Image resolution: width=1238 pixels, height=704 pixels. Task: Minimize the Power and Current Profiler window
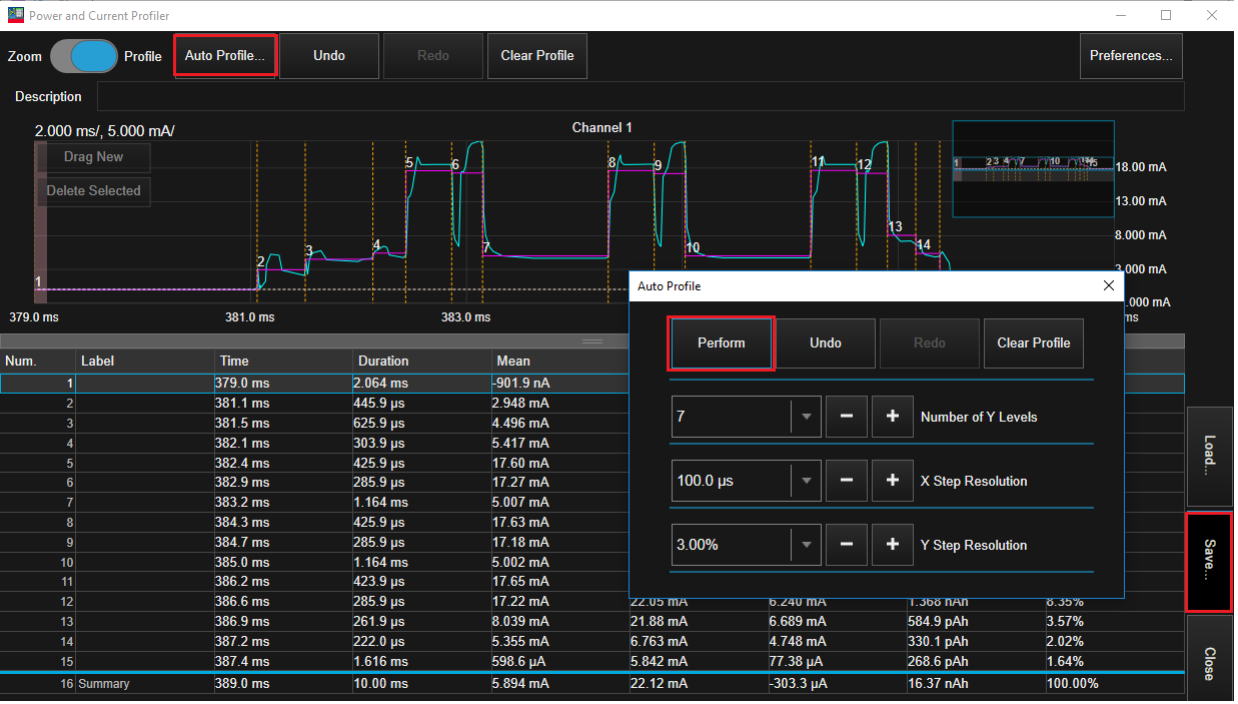pos(1120,15)
